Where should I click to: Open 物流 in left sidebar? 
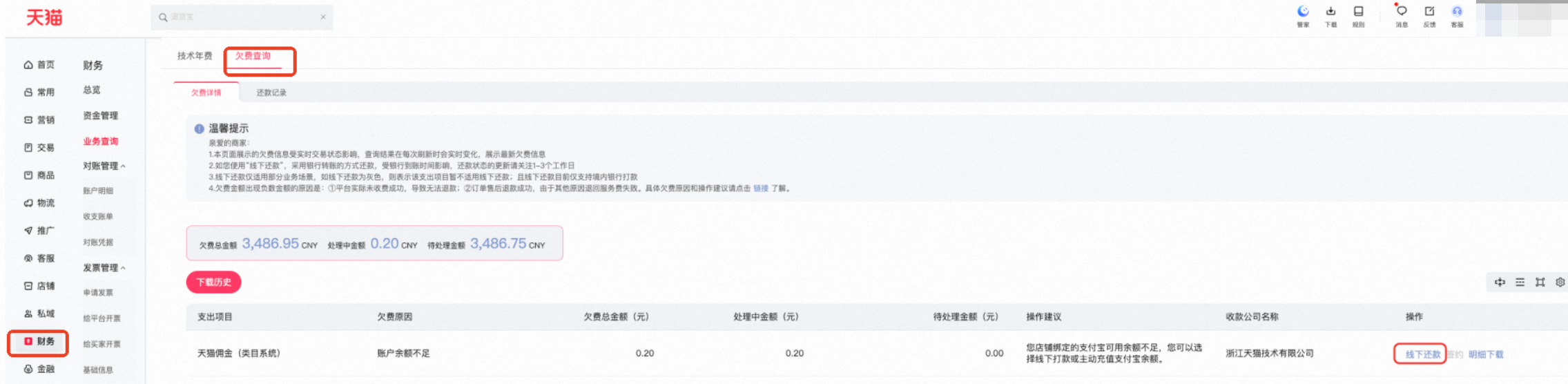point(39,203)
